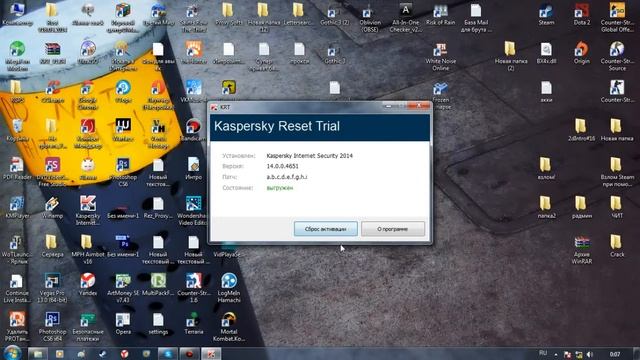Open the ЧИТ folder
This screenshot has height=360, width=640.
tap(617, 207)
